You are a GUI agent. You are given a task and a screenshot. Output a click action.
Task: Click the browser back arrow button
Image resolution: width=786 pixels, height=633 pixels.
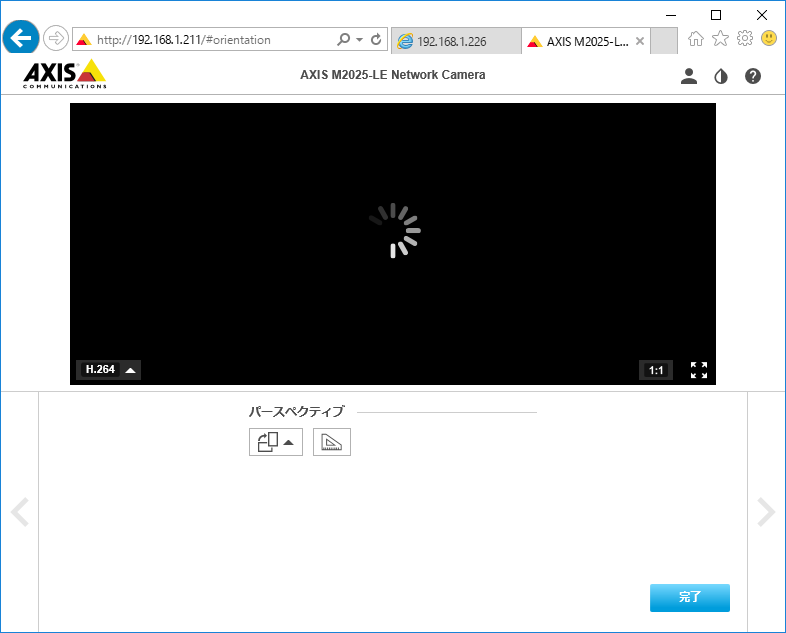pyautogui.click(x=21, y=38)
